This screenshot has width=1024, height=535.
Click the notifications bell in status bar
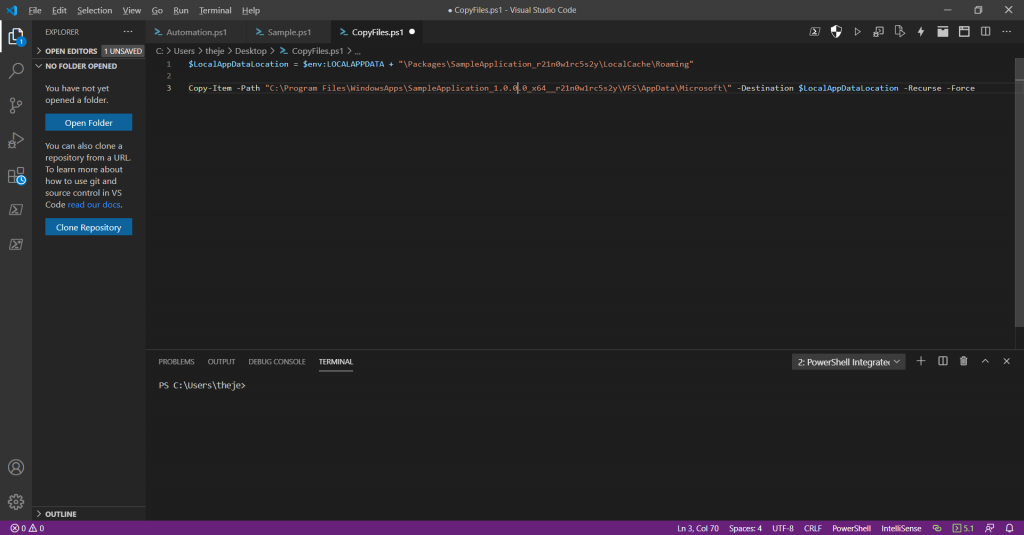(1010, 528)
